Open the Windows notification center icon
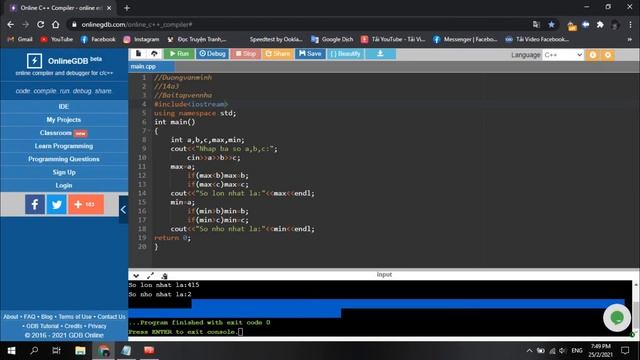The image size is (640, 360). pyautogui.click(x=625, y=351)
